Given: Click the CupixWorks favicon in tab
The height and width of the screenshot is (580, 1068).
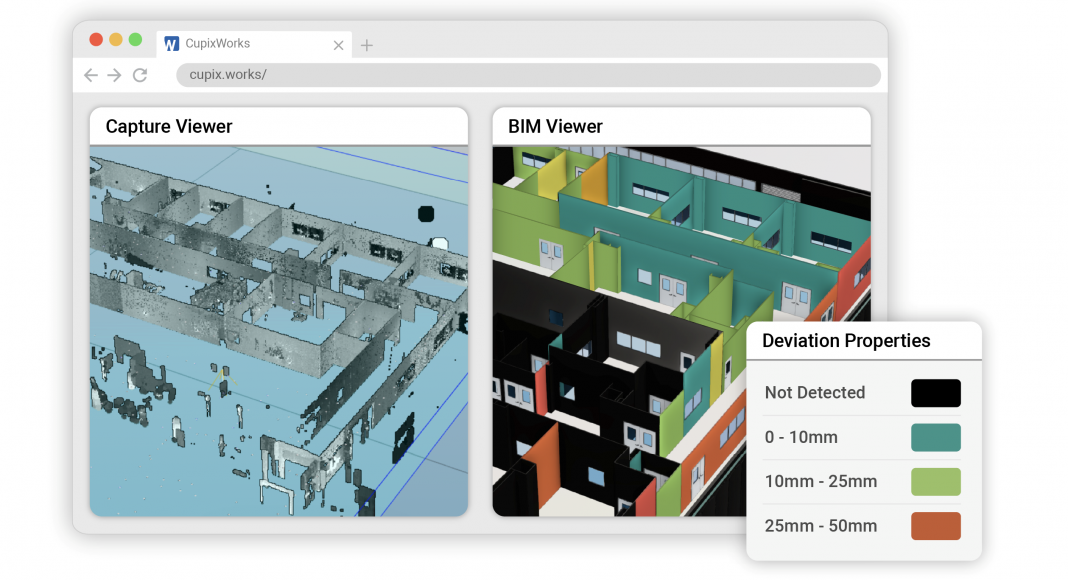Looking at the screenshot, I should pos(172,44).
